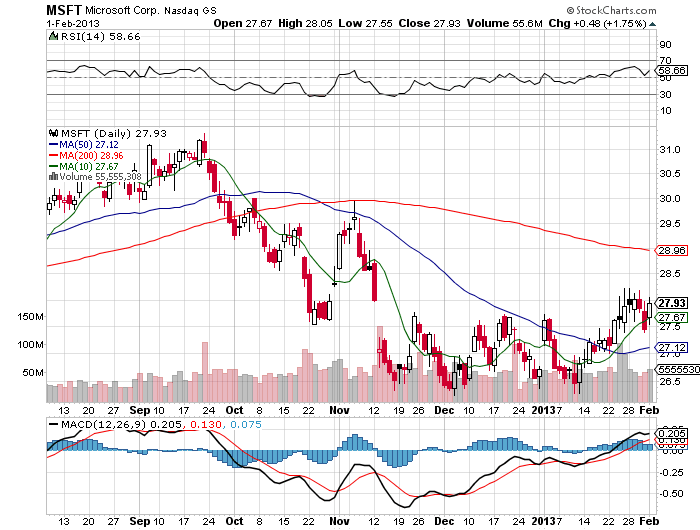Click the 5555530 volume tag on axis
Image resolution: width=700 pixels, height=530 pixels.
677,369
